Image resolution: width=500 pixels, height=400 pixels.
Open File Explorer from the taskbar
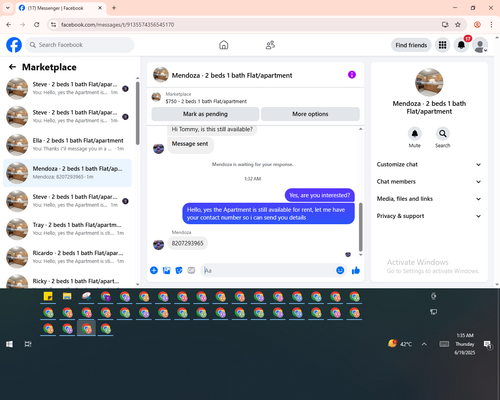pyautogui.click(x=67, y=296)
